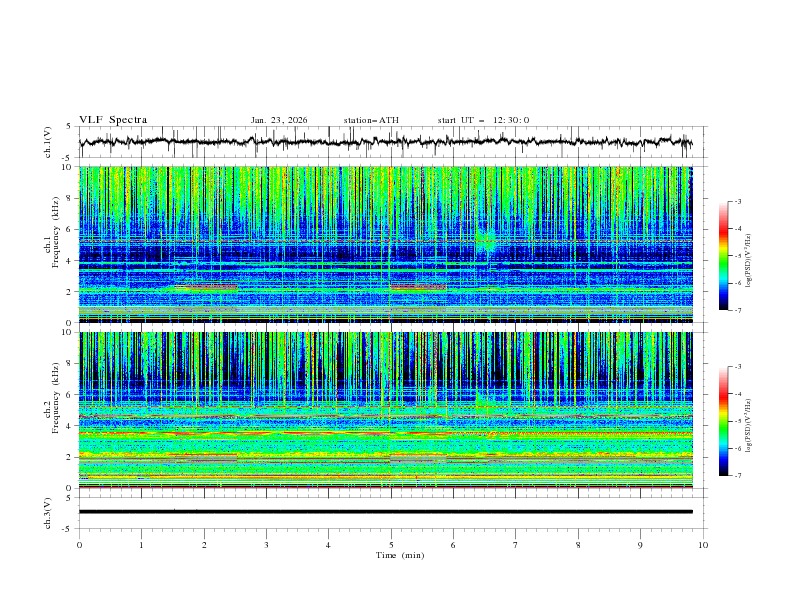The height and width of the screenshot is (612, 792).
Task: Click the 0 minute tick label on time axis
Action: click(79, 545)
